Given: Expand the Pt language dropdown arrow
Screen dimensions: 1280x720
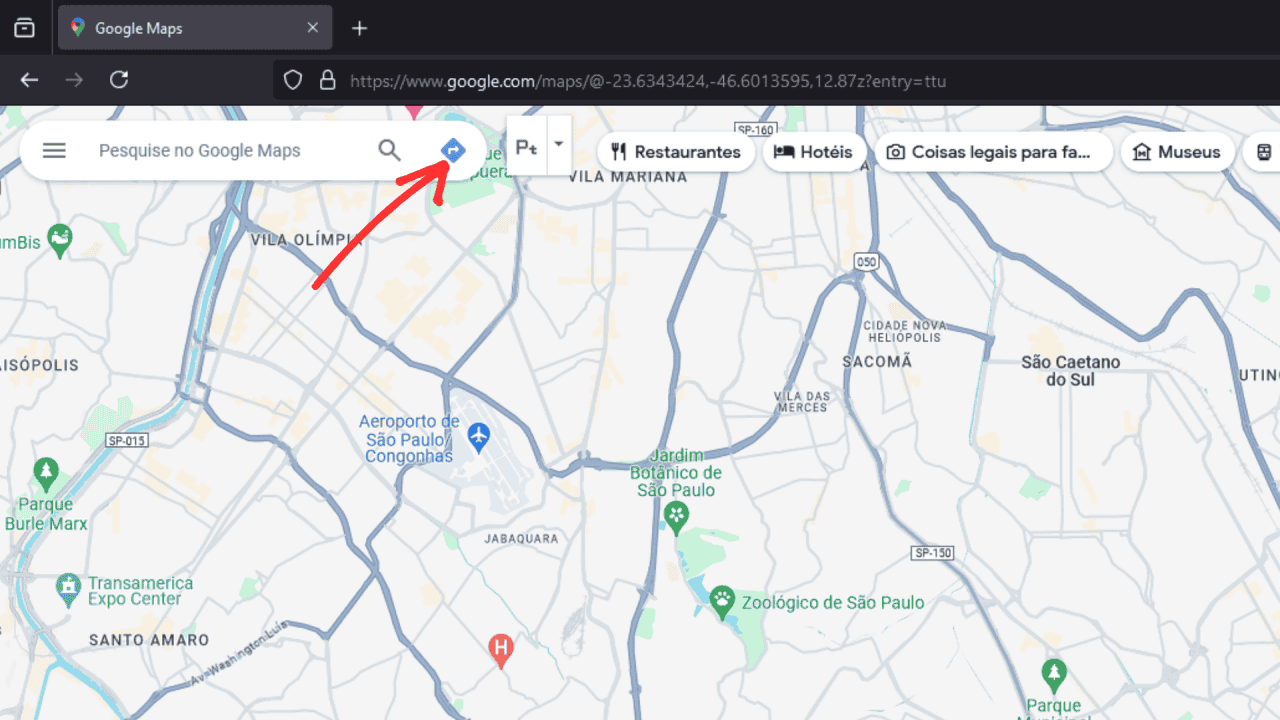Looking at the screenshot, I should pos(558,145).
